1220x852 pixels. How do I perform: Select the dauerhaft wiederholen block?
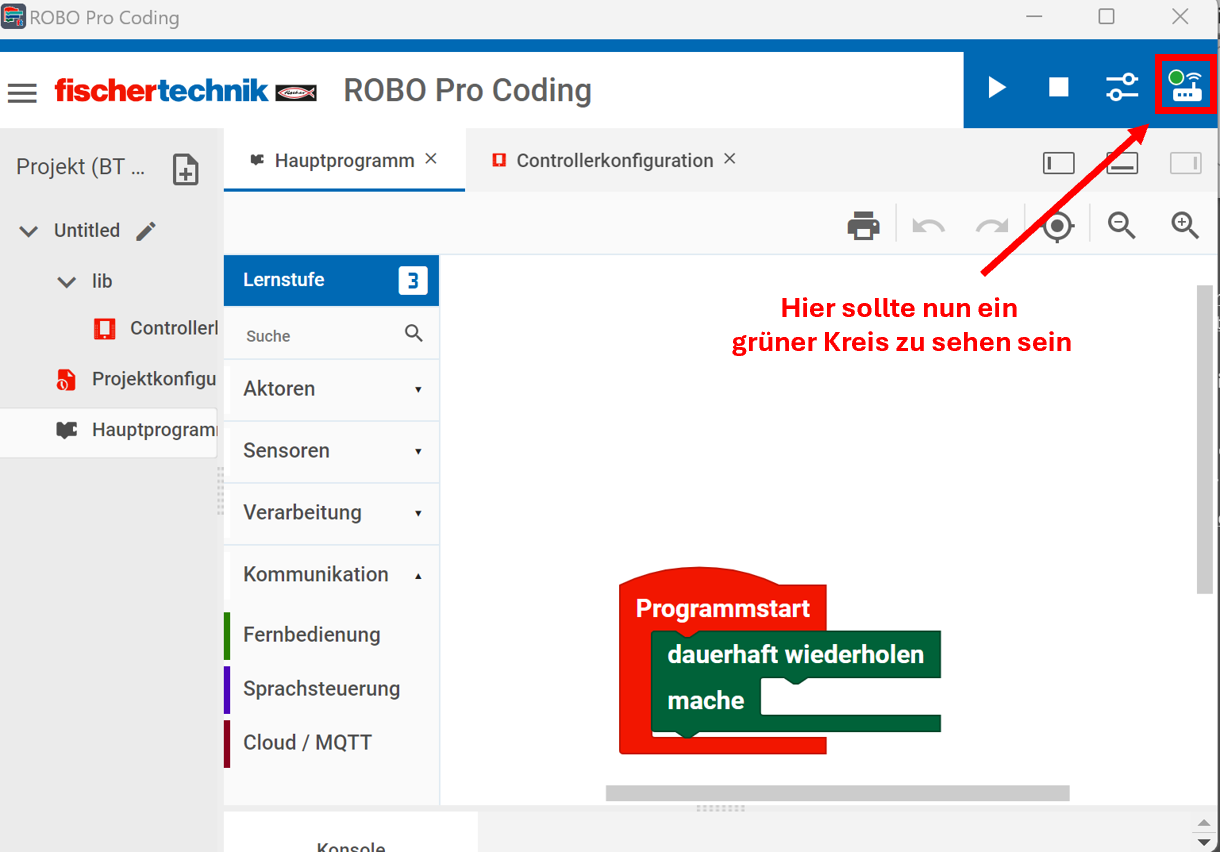coord(796,656)
